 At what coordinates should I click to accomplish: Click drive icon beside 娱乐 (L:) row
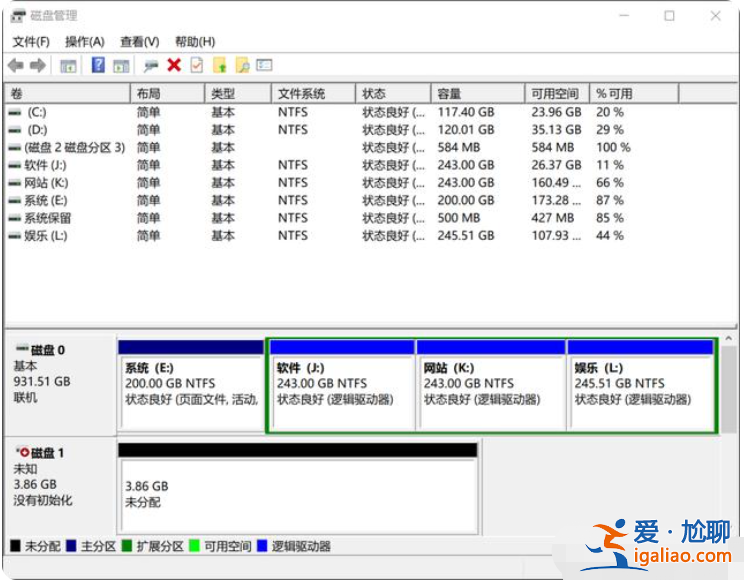click(15, 236)
